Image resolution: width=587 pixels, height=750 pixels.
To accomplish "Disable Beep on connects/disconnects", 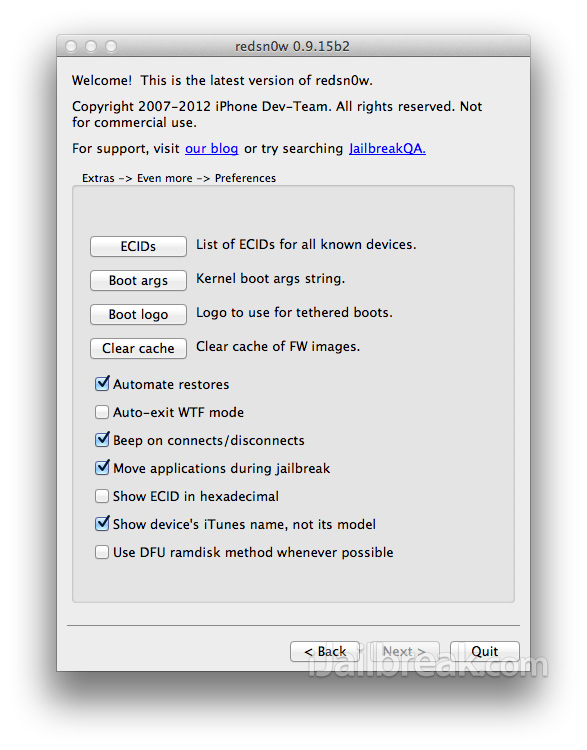I will click(102, 440).
